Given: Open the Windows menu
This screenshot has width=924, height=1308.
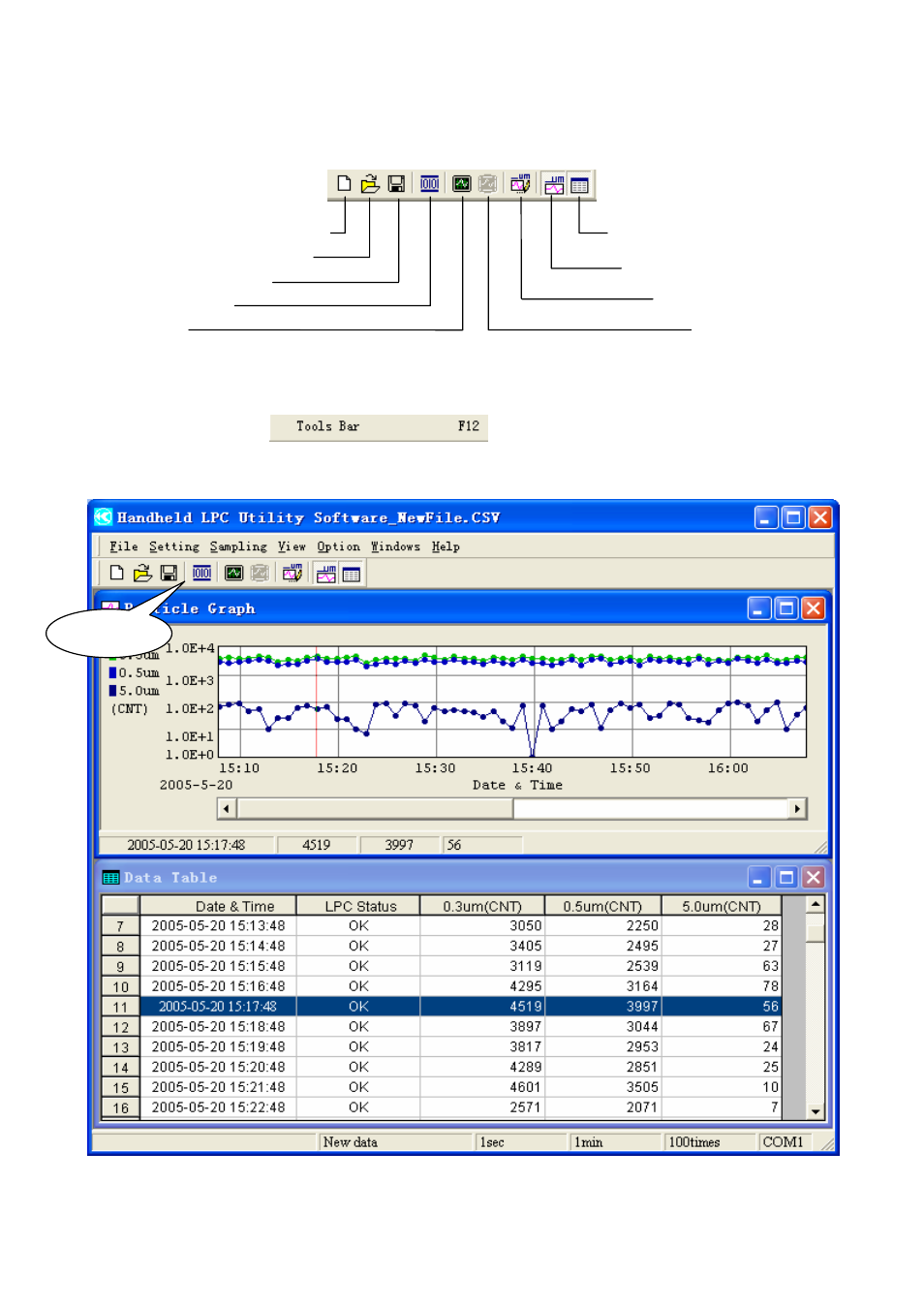Looking at the screenshot, I should 395,546.
